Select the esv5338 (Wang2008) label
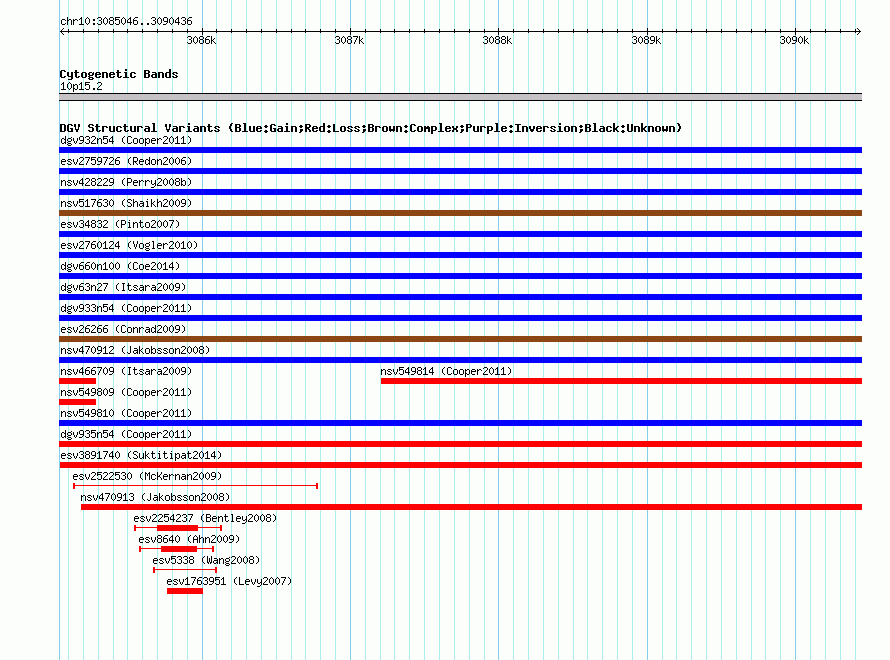890x660 pixels. pos(206,560)
